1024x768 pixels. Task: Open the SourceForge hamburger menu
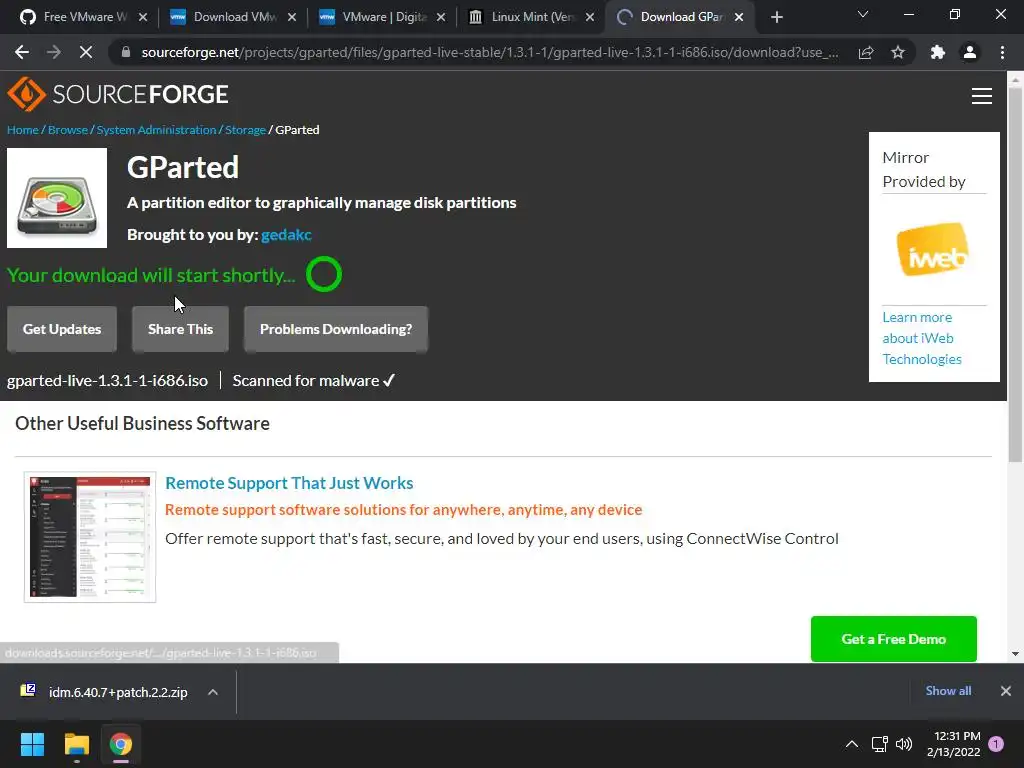pos(982,96)
